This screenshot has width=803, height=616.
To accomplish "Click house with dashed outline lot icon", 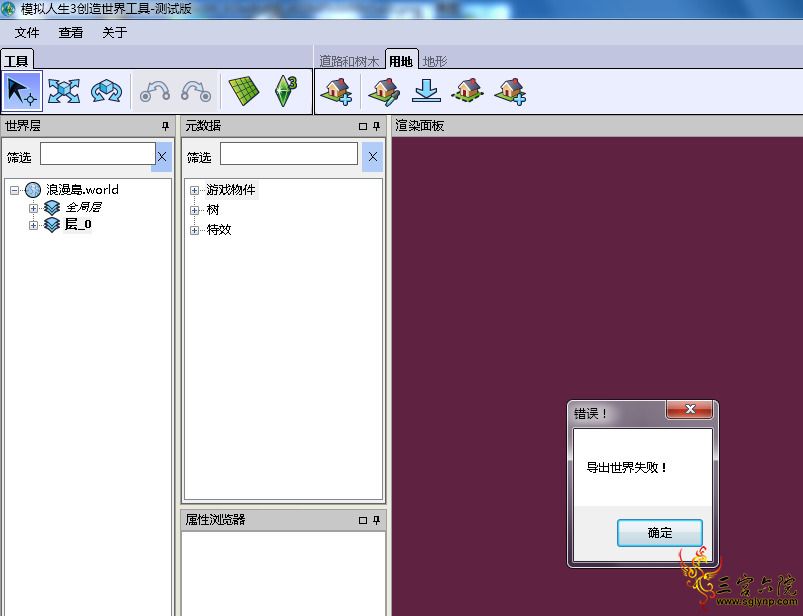I will pyautogui.click(x=468, y=91).
